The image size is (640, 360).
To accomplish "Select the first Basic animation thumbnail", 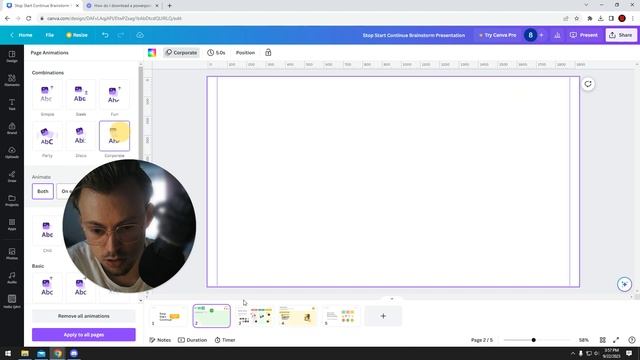I will tap(47, 288).
